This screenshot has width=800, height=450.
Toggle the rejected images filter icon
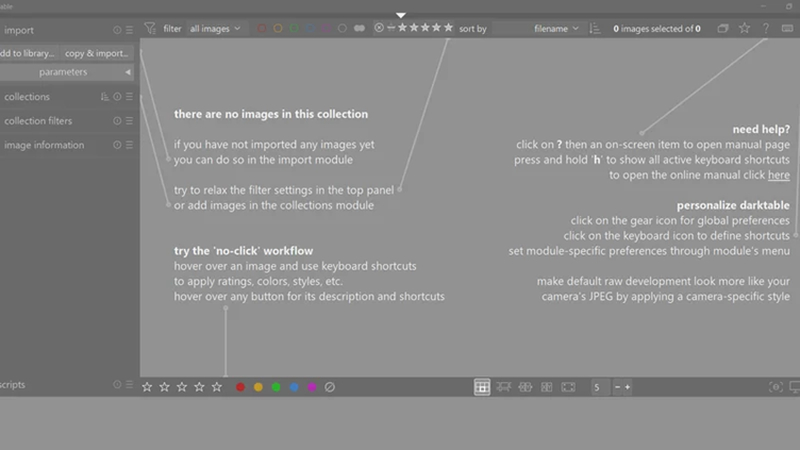[x=379, y=28]
